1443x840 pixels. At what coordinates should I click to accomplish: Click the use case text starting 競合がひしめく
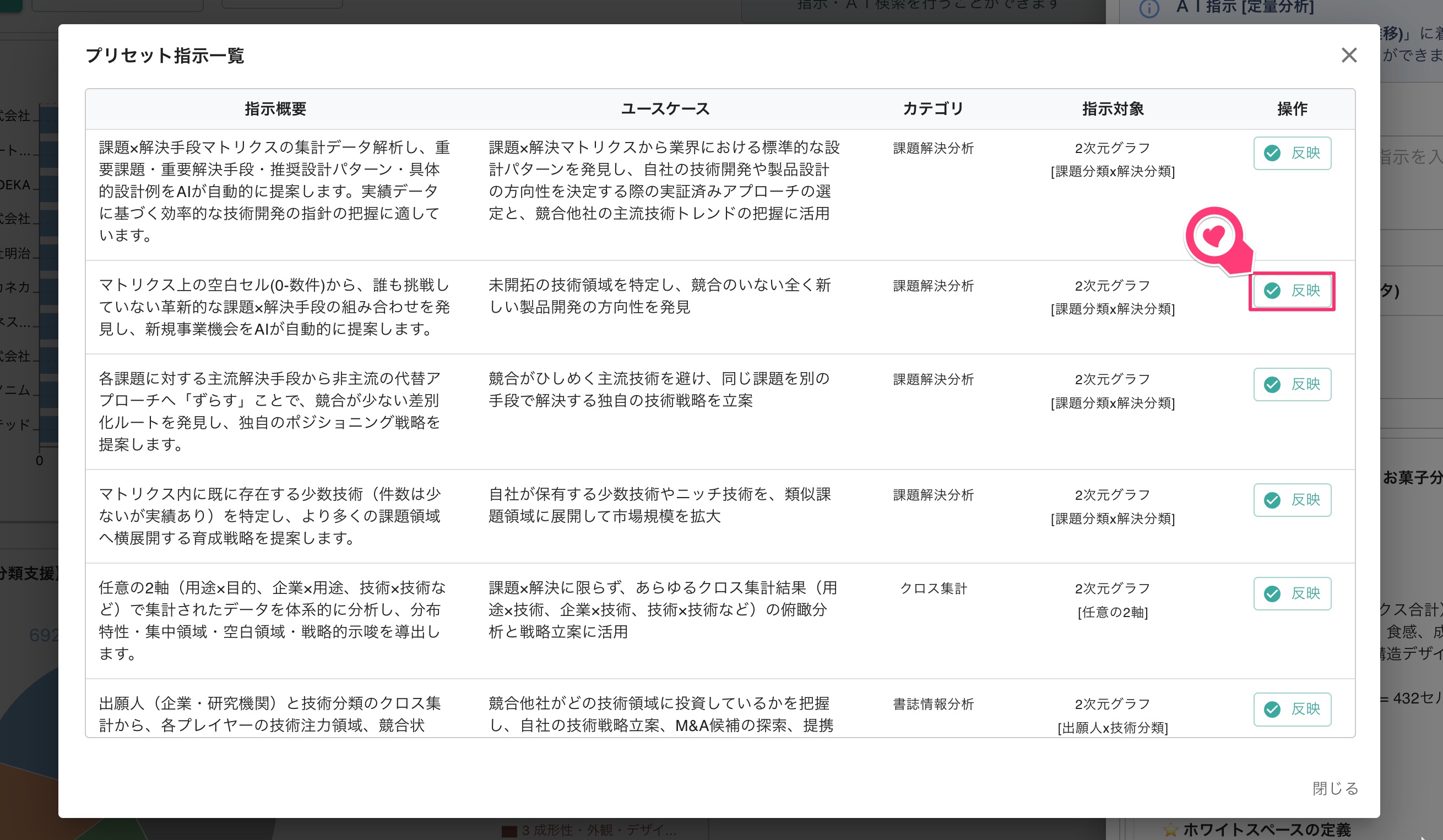(659, 389)
